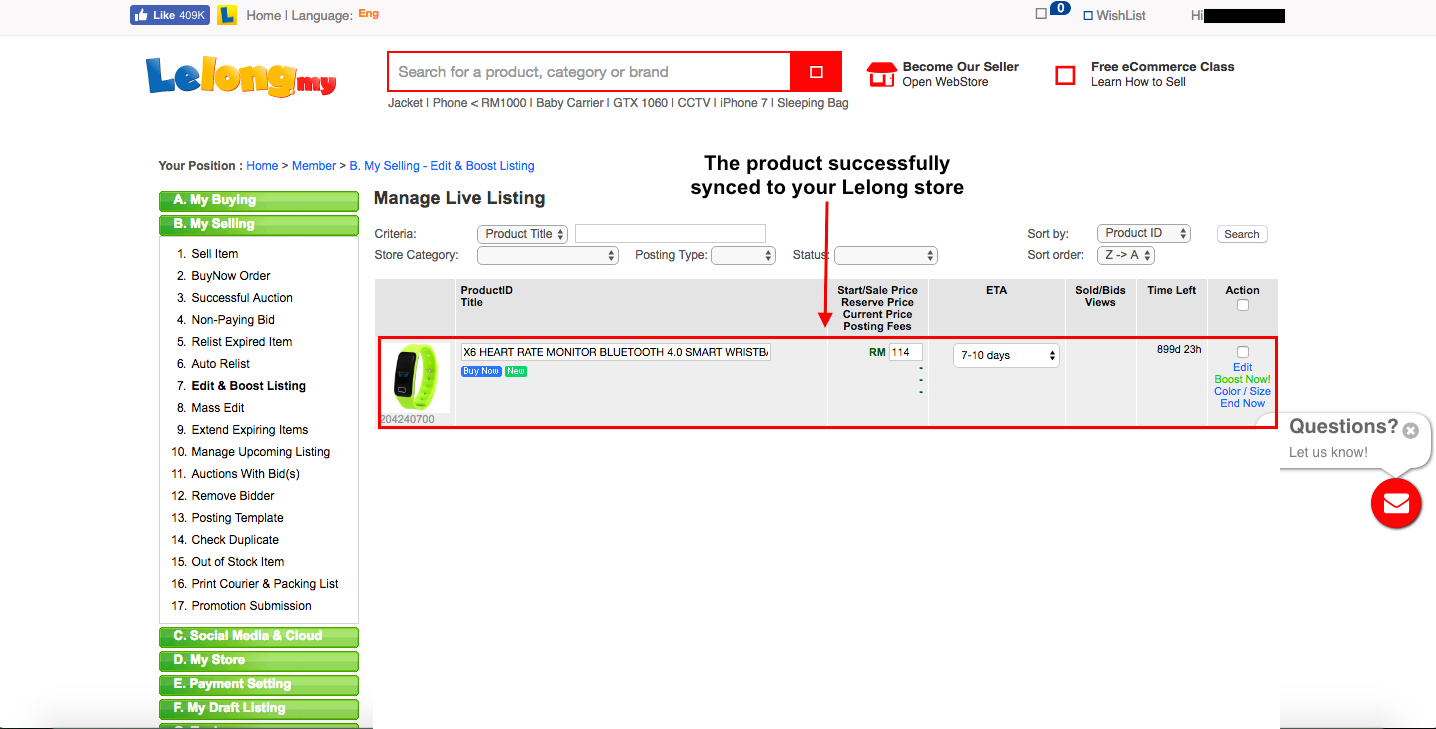Expand the D. My Store section
The height and width of the screenshot is (729, 1436).
[x=258, y=661]
